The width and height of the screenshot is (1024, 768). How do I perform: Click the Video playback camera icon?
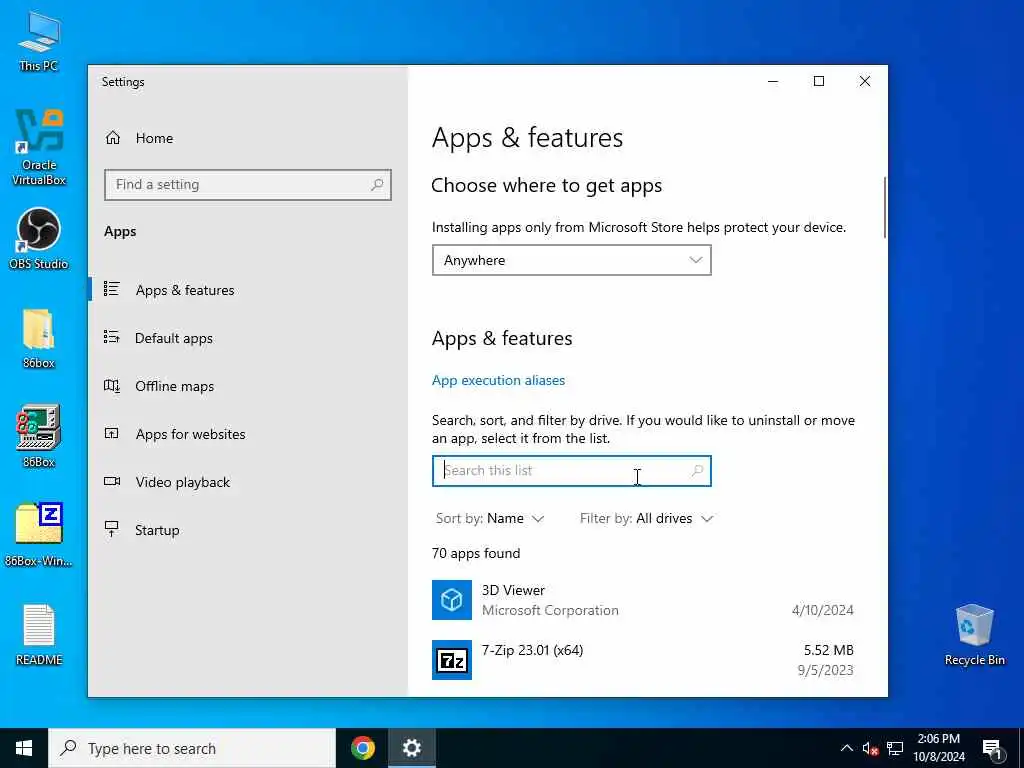pos(112,481)
